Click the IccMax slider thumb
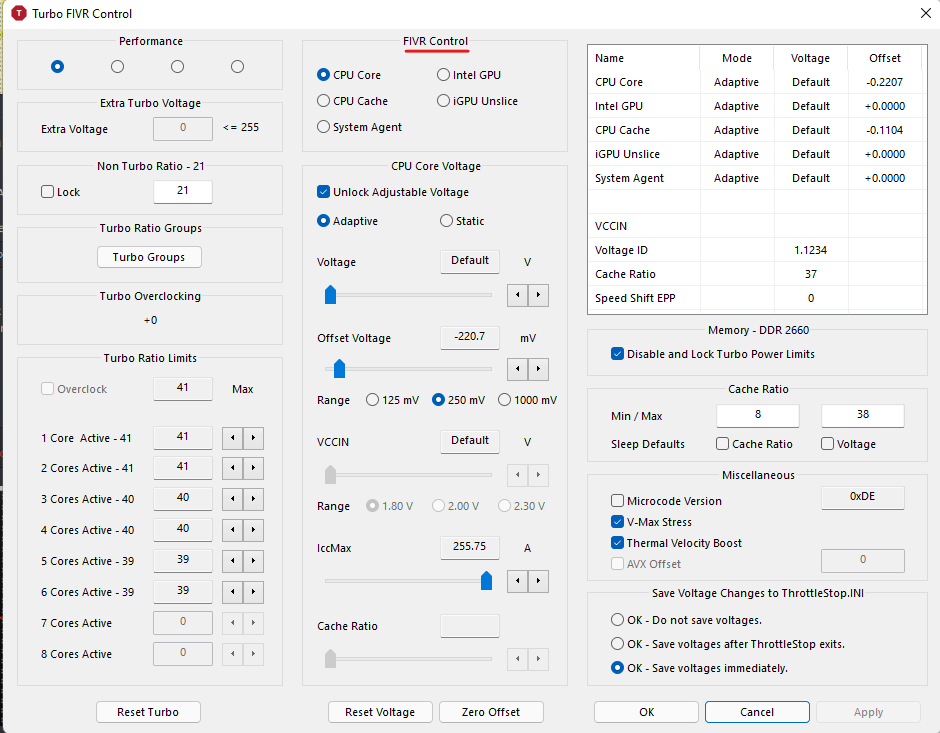This screenshot has width=940, height=733. point(486,580)
